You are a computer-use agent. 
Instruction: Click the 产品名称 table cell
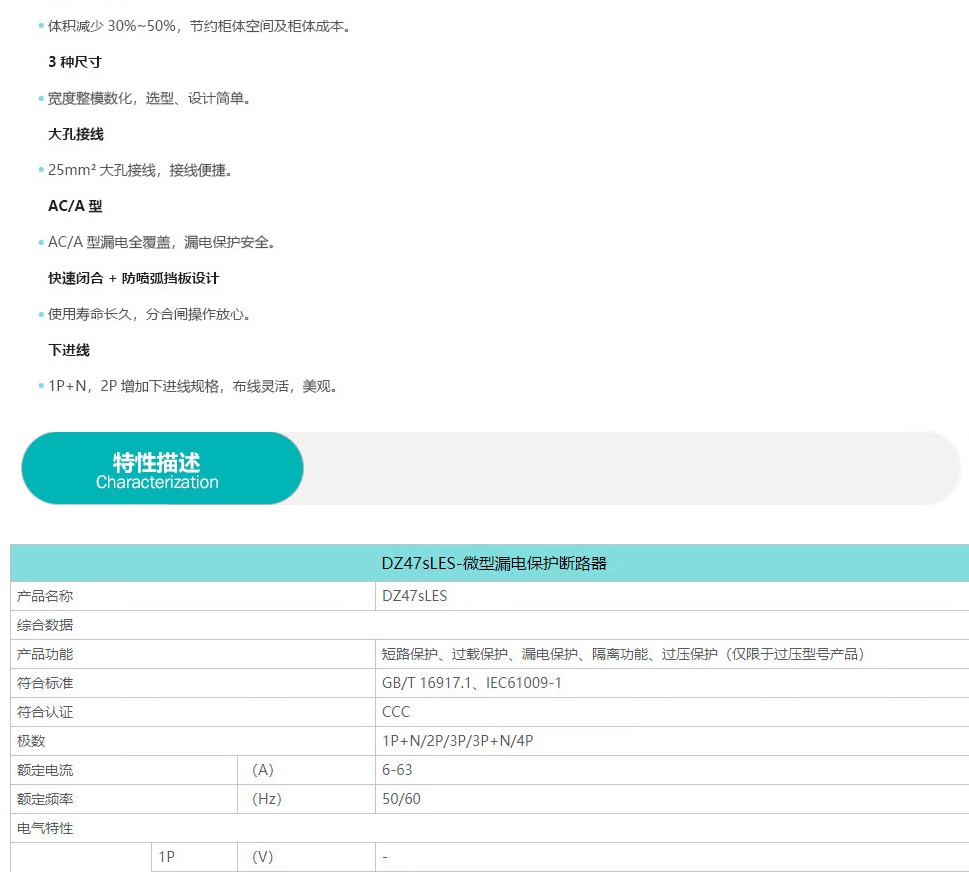point(45,596)
